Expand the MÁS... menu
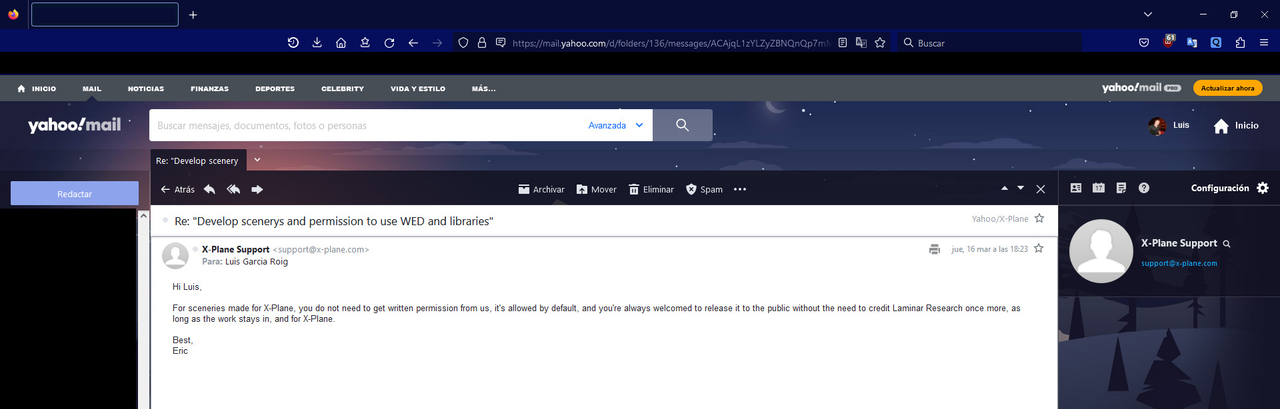The height and width of the screenshot is (409, 1280). click(x=484, y=88)
